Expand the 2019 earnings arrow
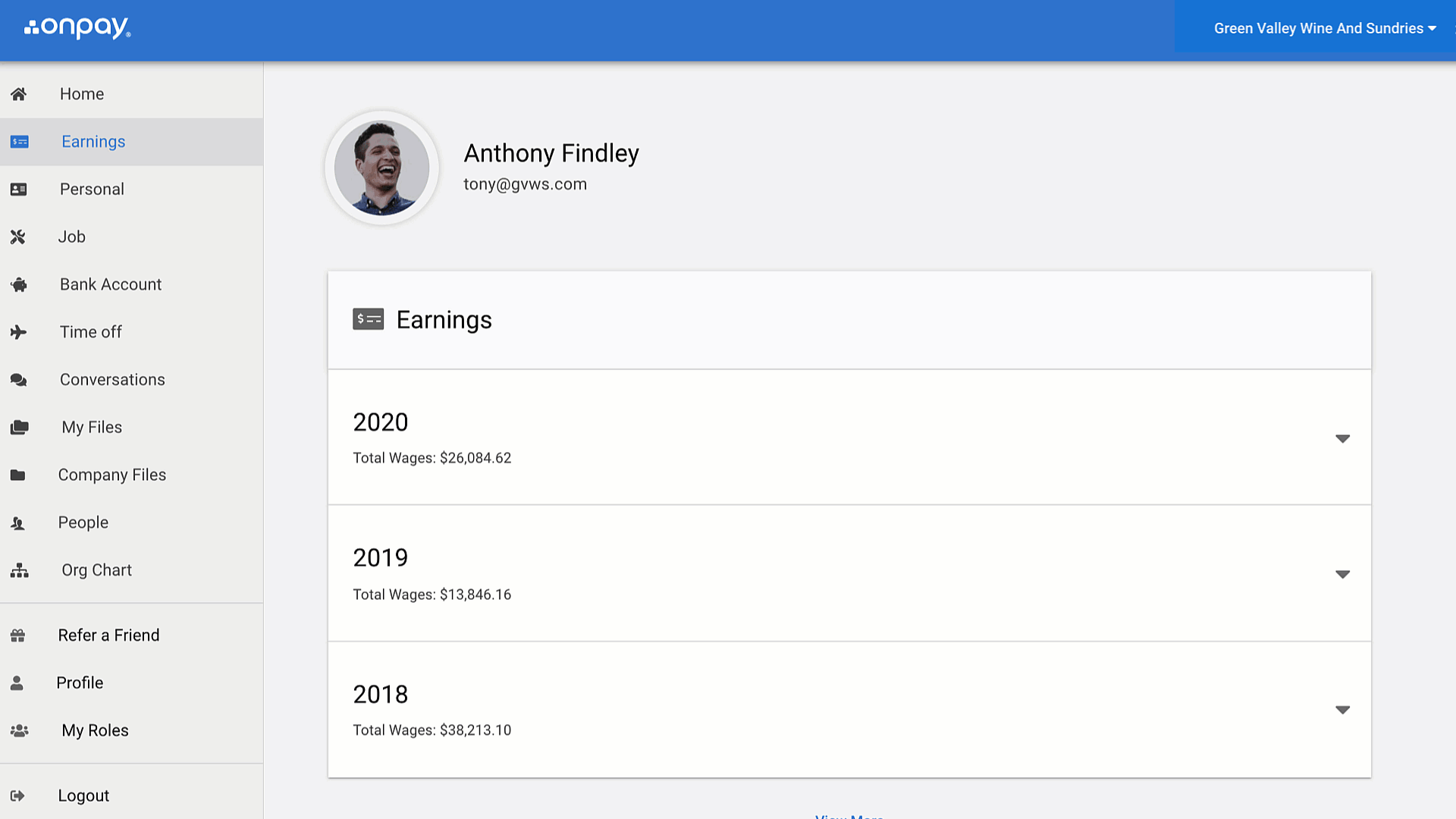 point(1342,574)
